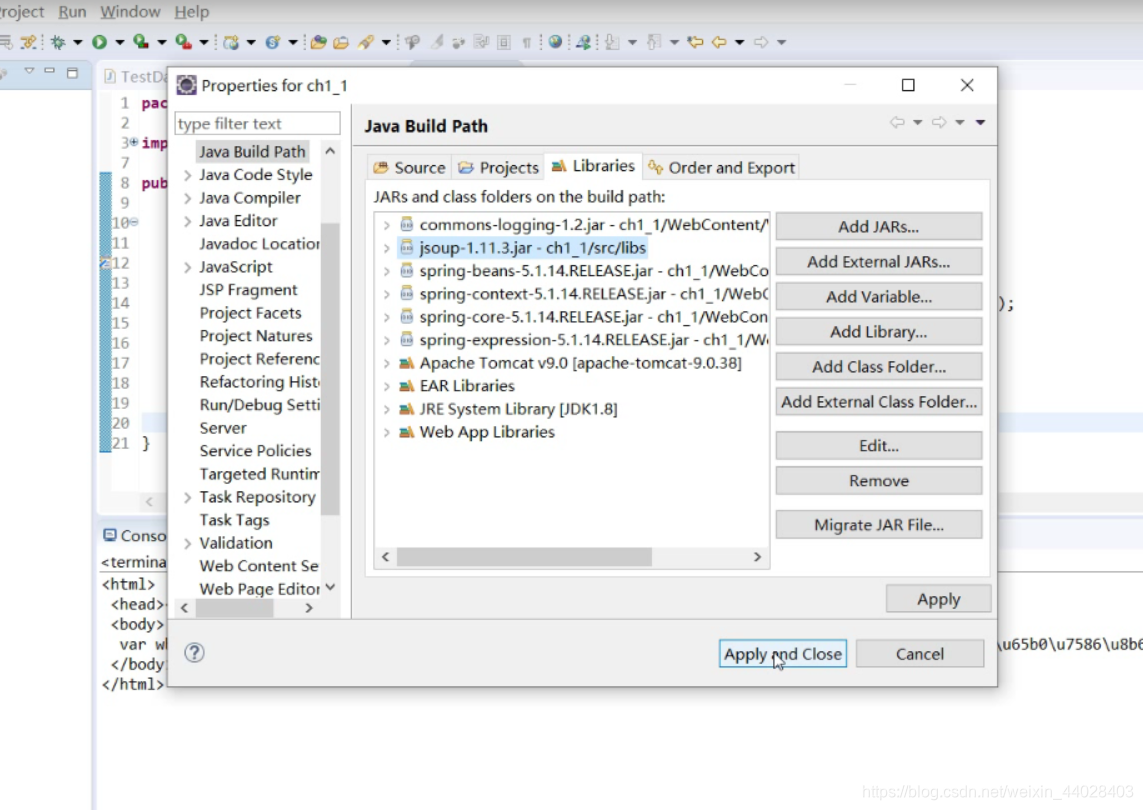Click the Web Browser globe icon
Screen dimensions: 1143x810
click(555, 42)
